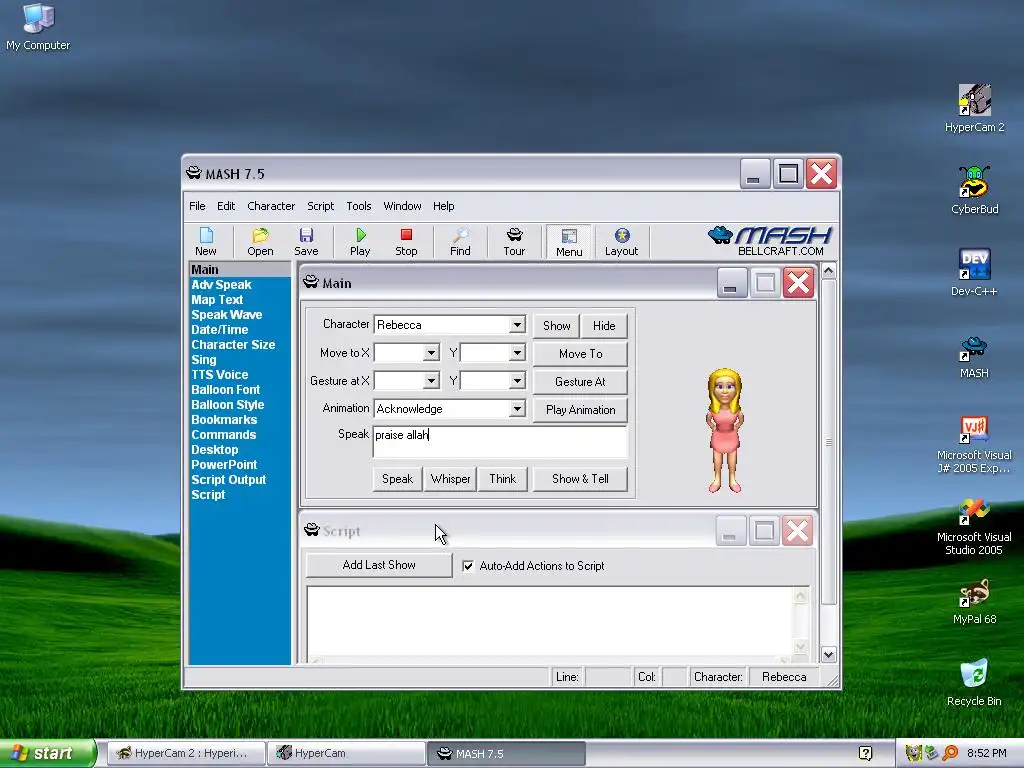This screenshot has width=1024, height=768.
Task: Open the Edit menu
Action: 226,206
